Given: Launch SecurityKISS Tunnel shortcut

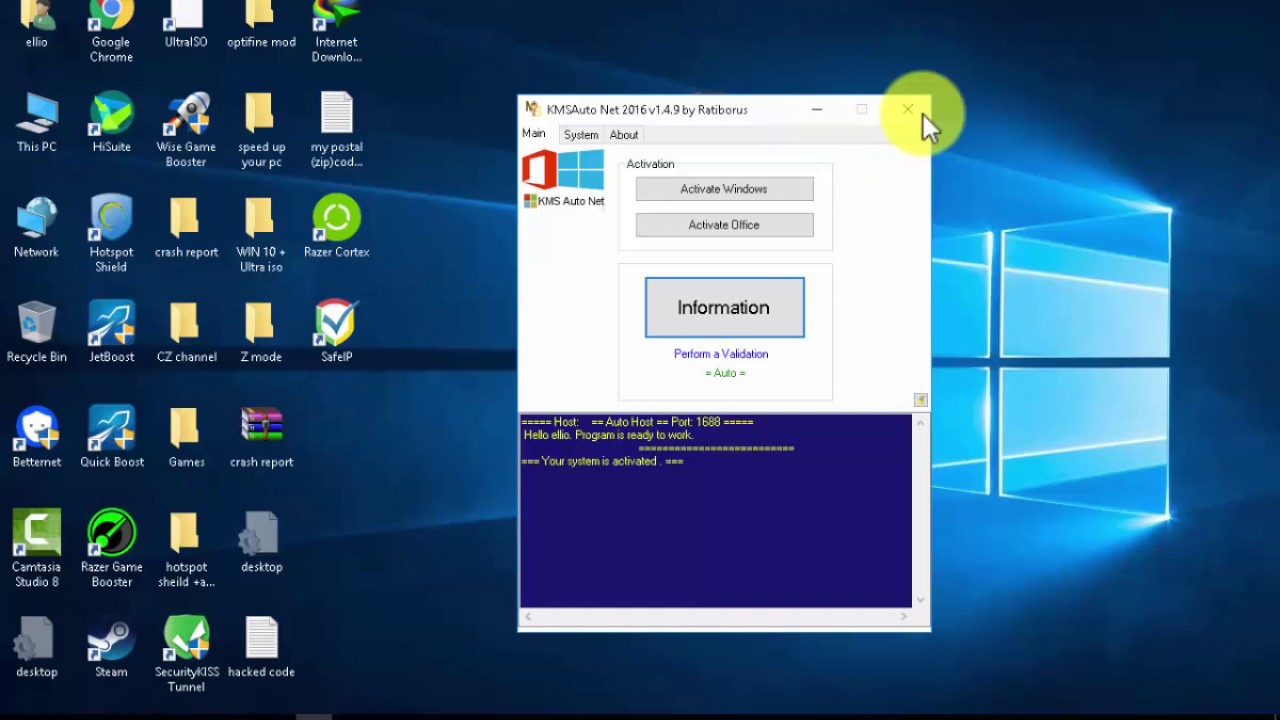Looking at the screenshot, I should 186,654.
